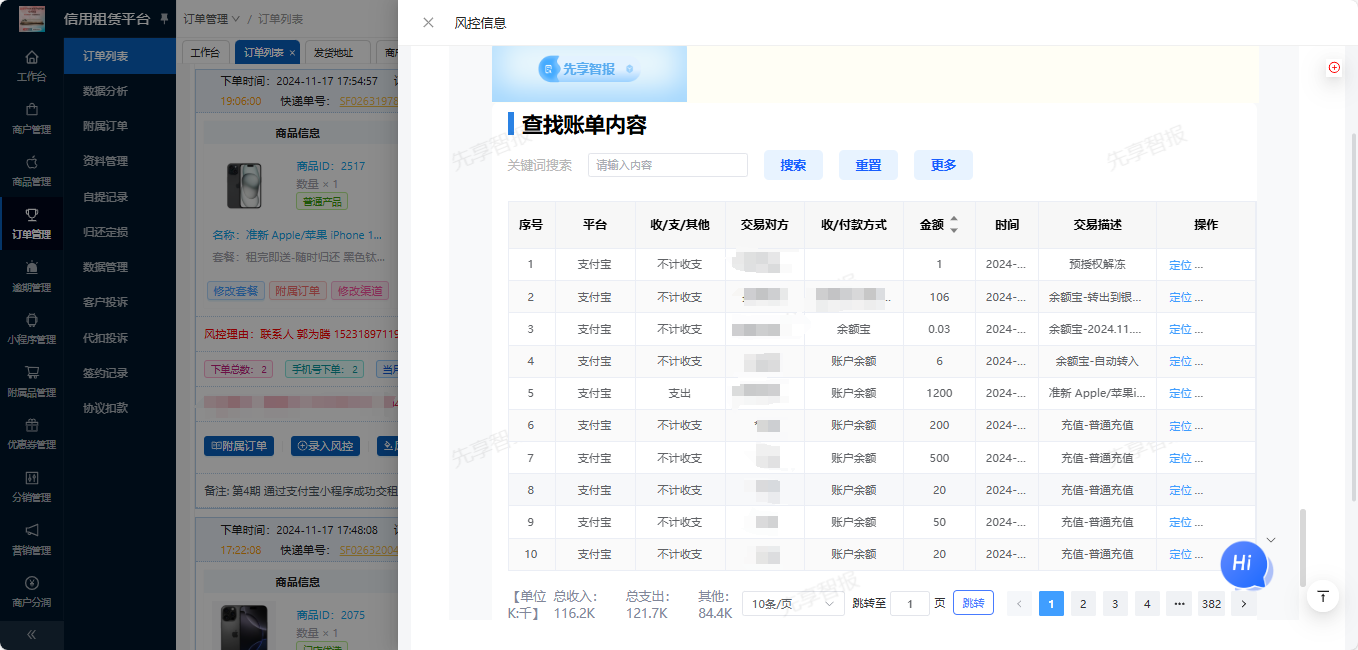Click the blue 附属订单 button
1358x650 pixels.
pos(239,446)
